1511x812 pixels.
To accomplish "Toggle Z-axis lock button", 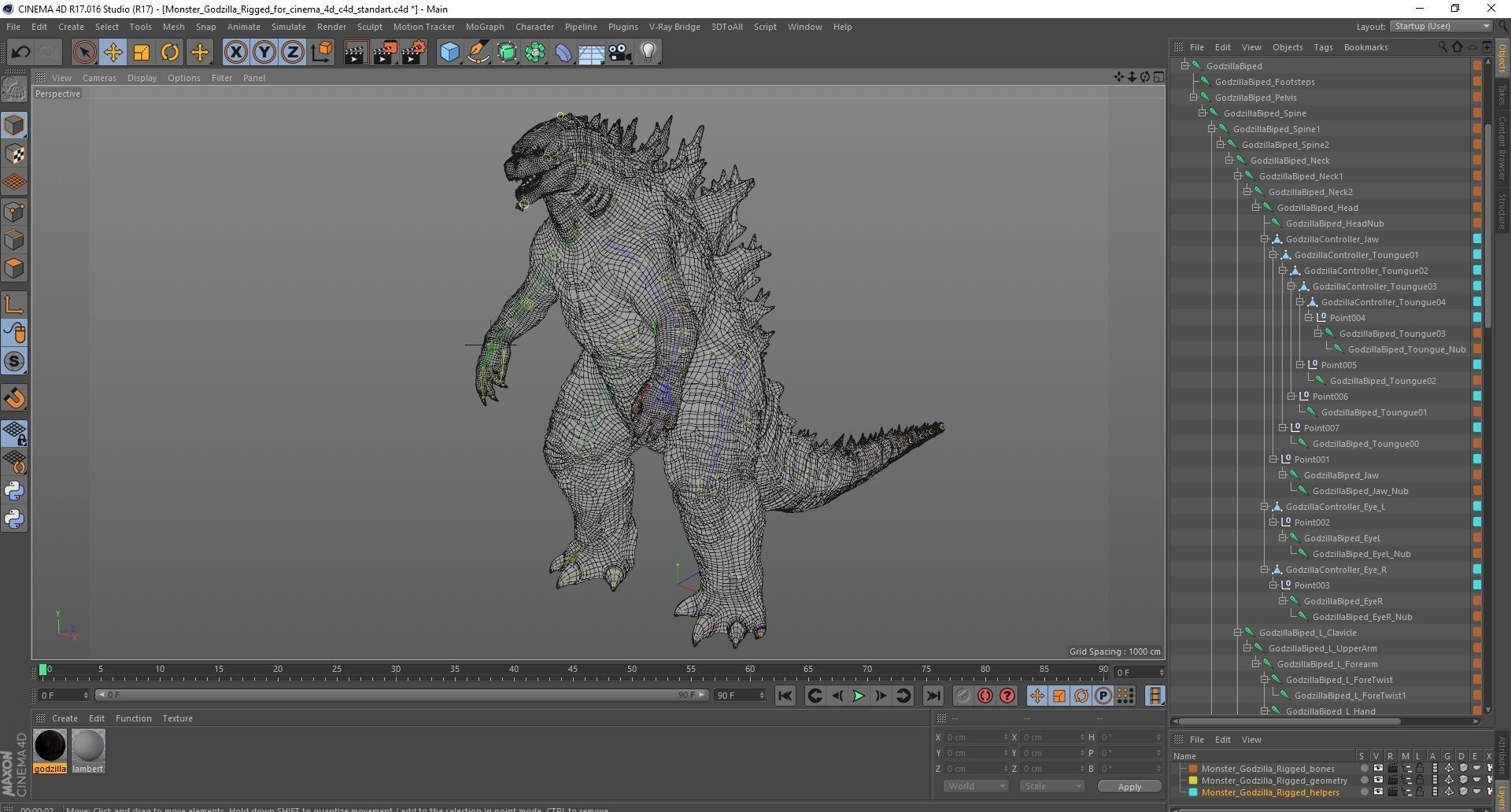I will coord(293,53).
